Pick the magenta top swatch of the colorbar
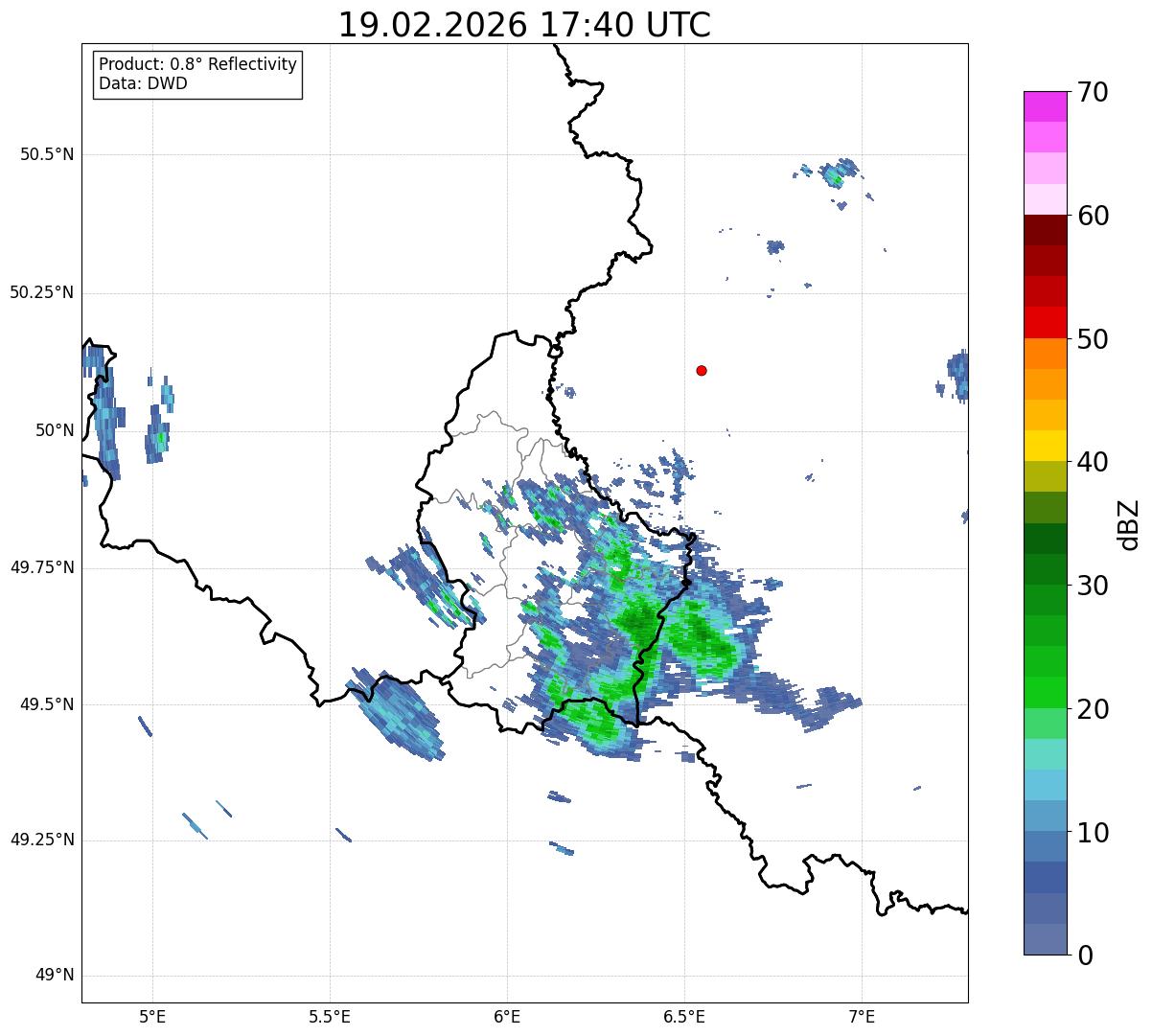1152x1036 pixels. pyautogui.click(x=1045, y=106)
